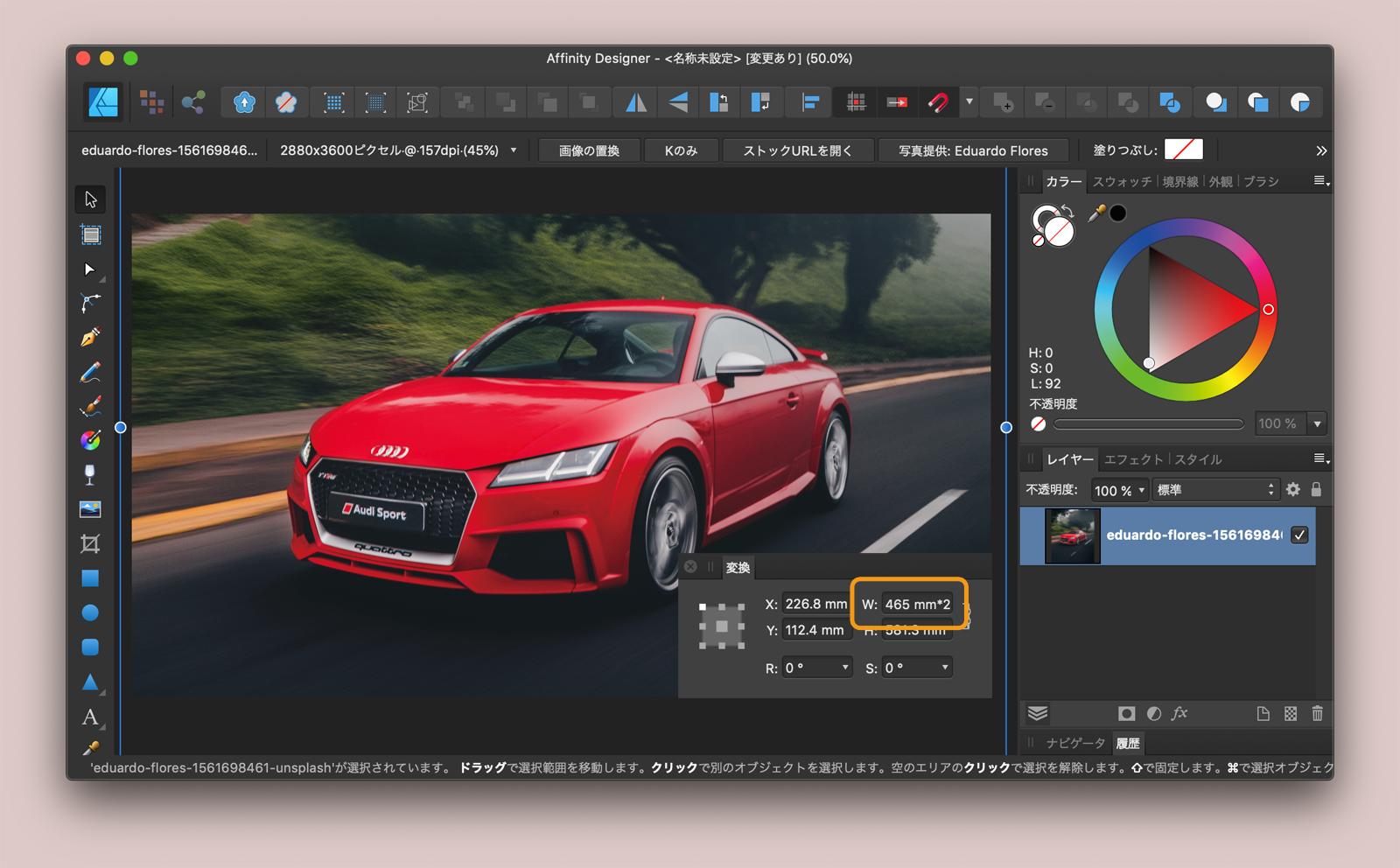Toggle visibility checkbox of eduardo-flores layer
This screenshot has width=1400, height=868.
click(1299, 535)
